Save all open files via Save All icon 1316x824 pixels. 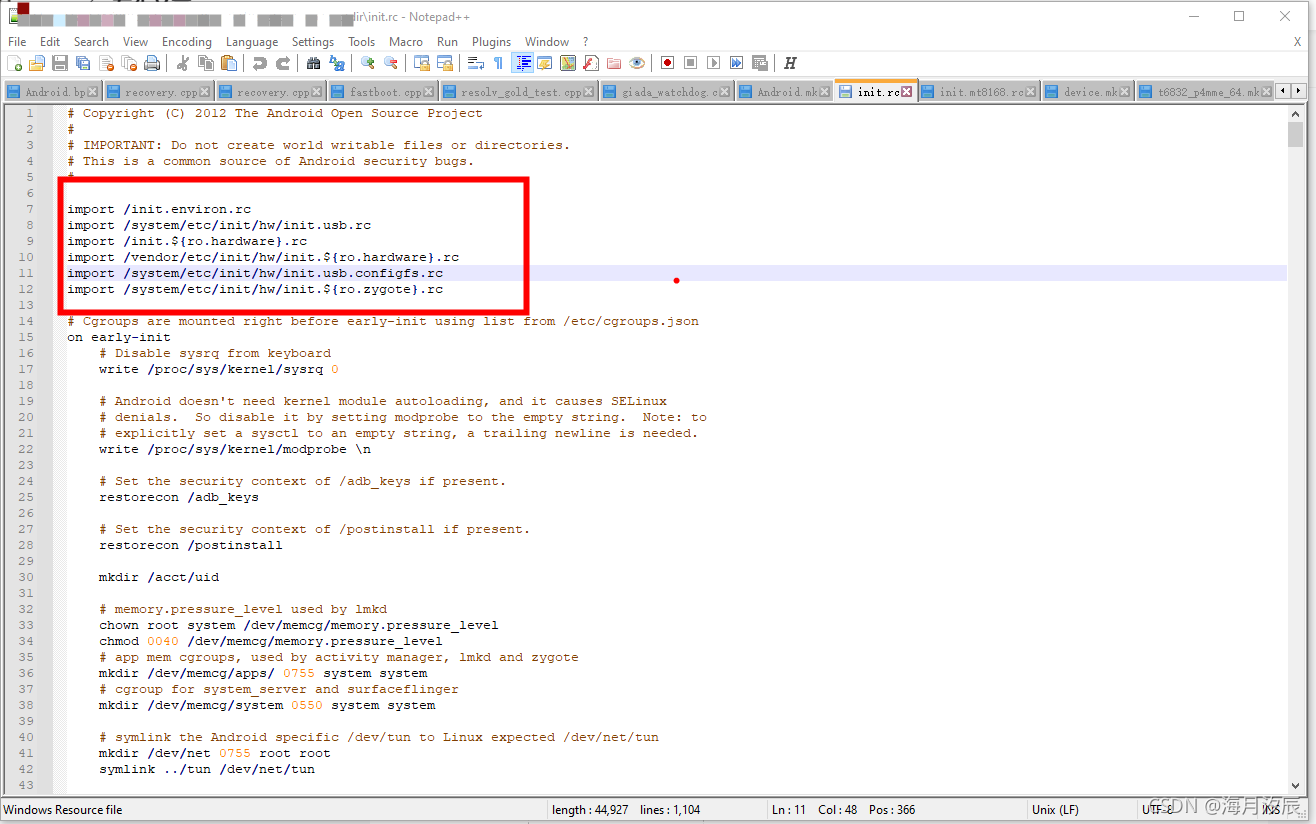(x=82, y=62)
